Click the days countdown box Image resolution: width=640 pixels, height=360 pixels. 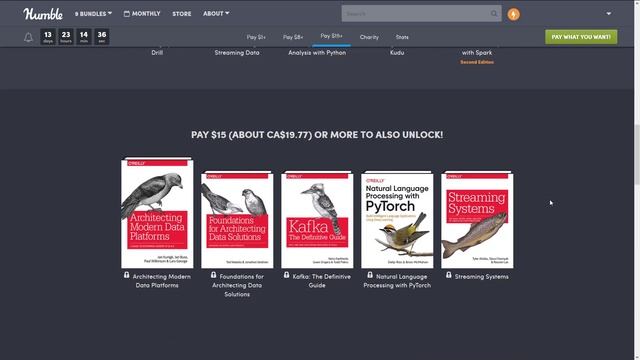click(48, 36)
